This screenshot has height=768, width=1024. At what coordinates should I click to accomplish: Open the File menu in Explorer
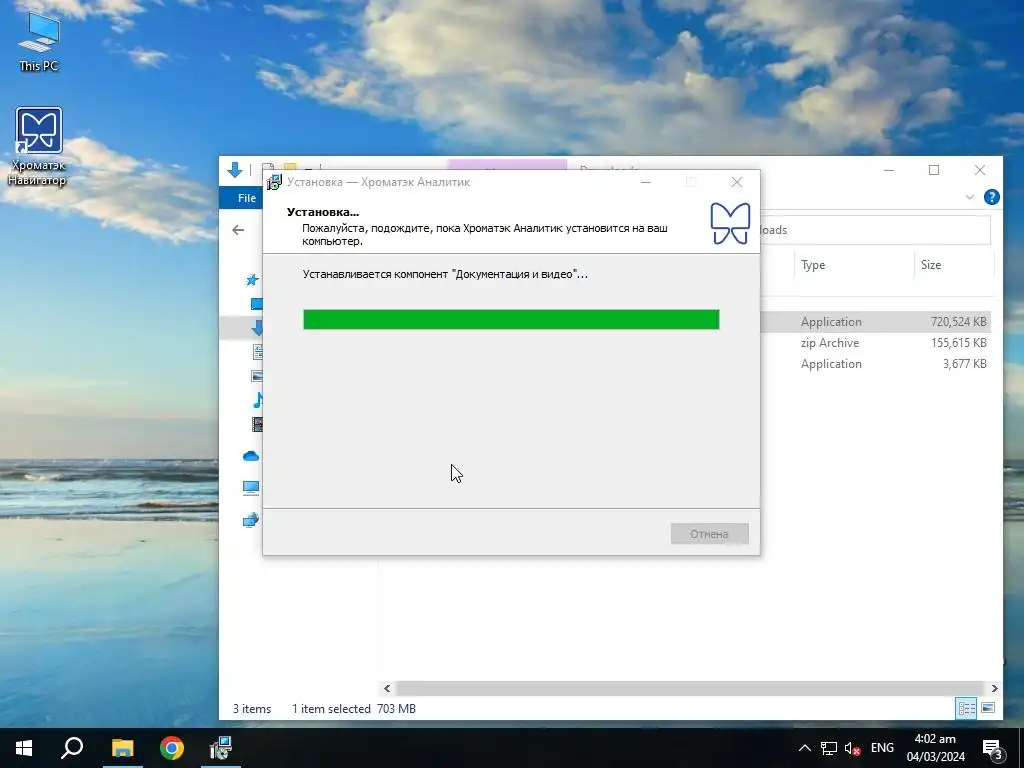click(247, 198)
